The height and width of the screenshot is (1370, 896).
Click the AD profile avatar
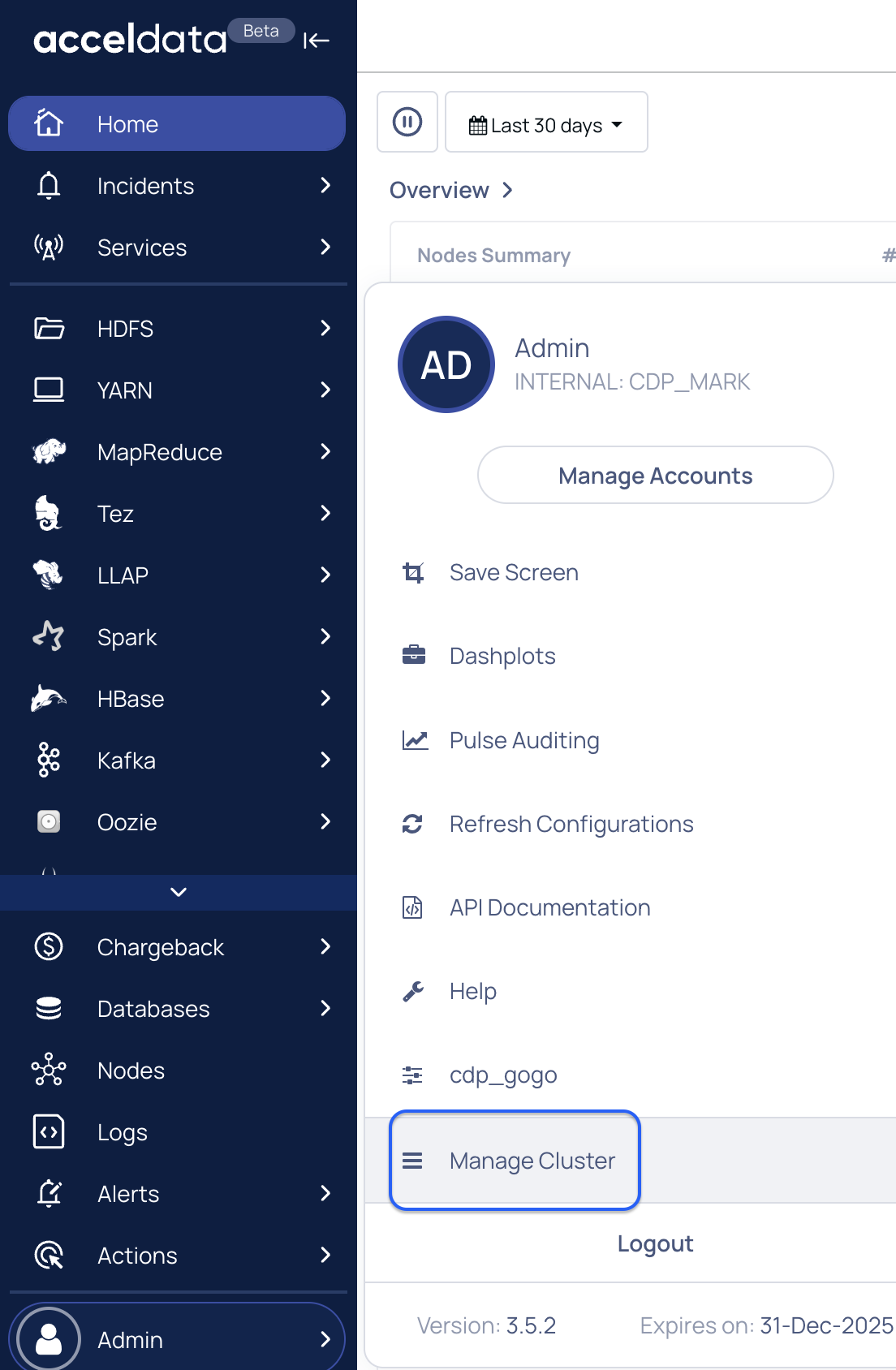click(446, 364)
